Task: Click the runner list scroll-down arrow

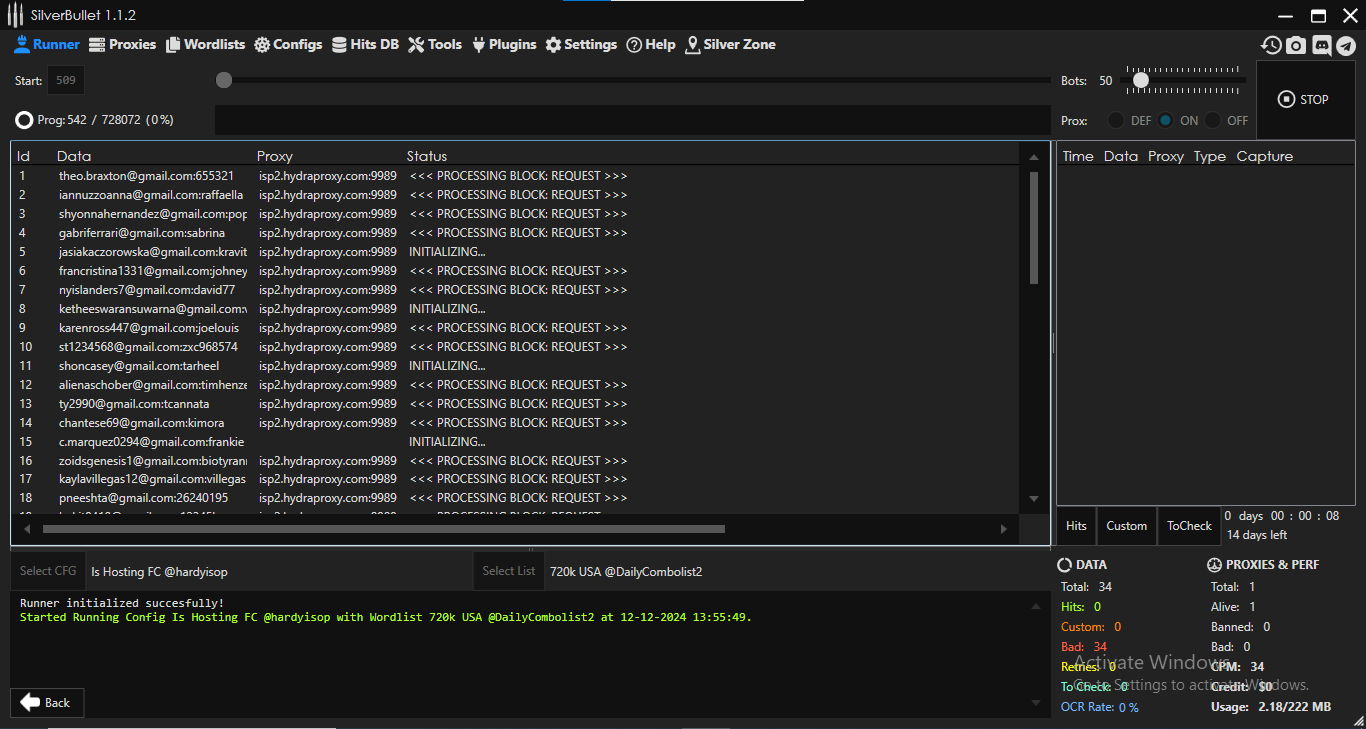Action: 1034,499
